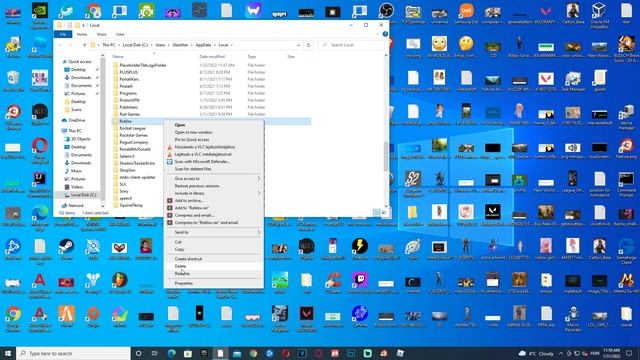Click the Microsoft Defender shield icon in menu
640x360 pixels.
(170, 162)
